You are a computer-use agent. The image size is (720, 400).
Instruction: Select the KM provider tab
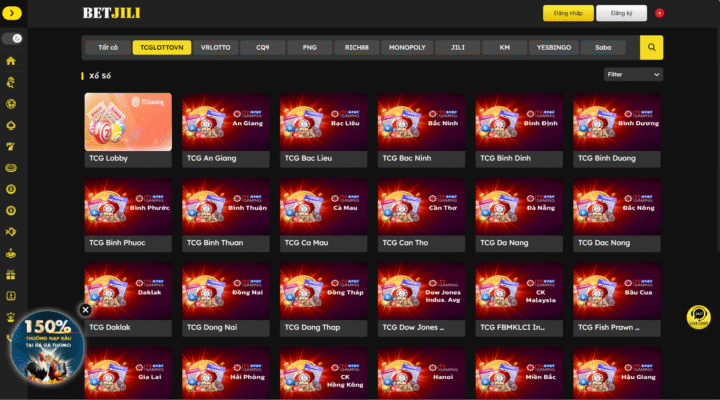tap(504, 47)
